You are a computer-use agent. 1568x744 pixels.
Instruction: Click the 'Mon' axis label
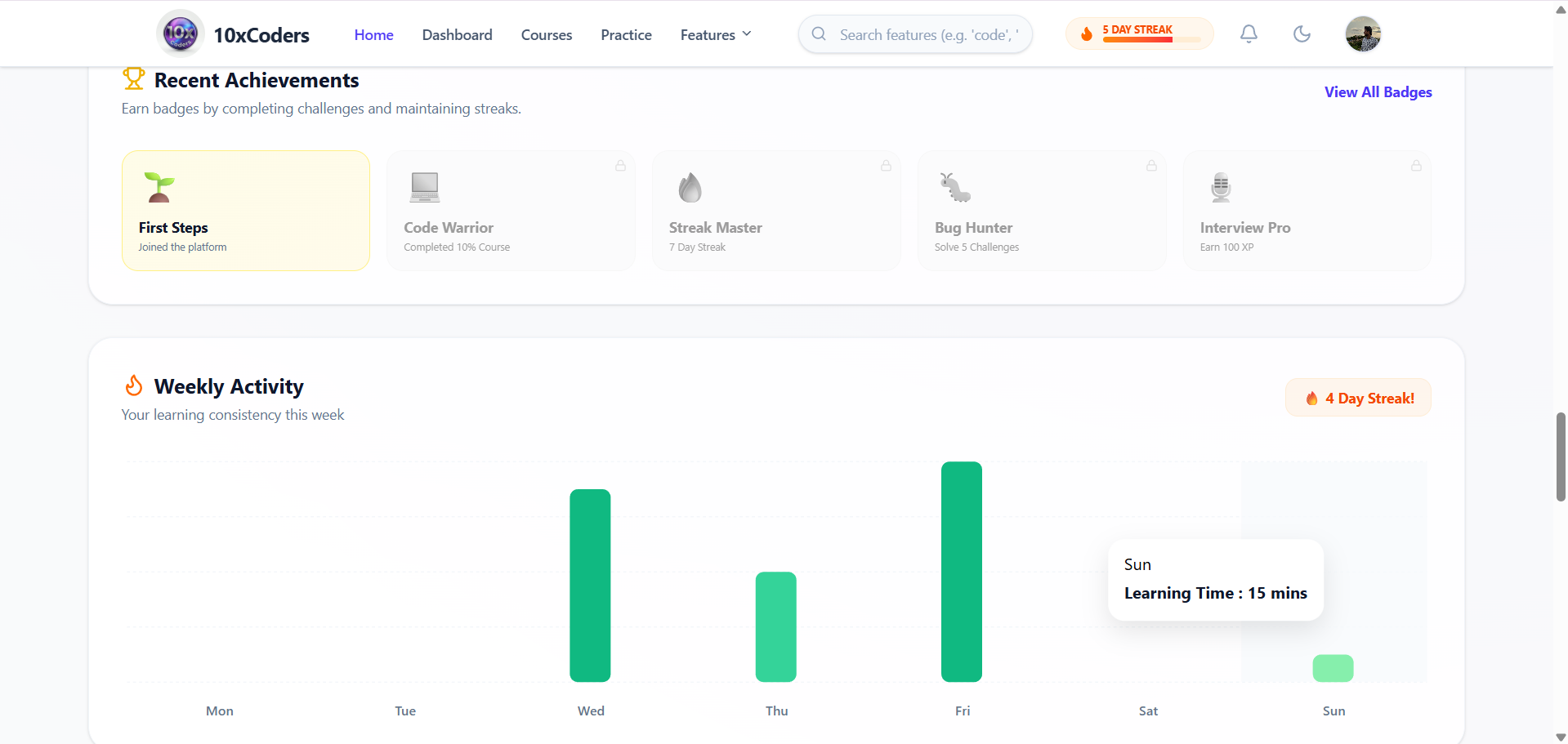point(220,711)
